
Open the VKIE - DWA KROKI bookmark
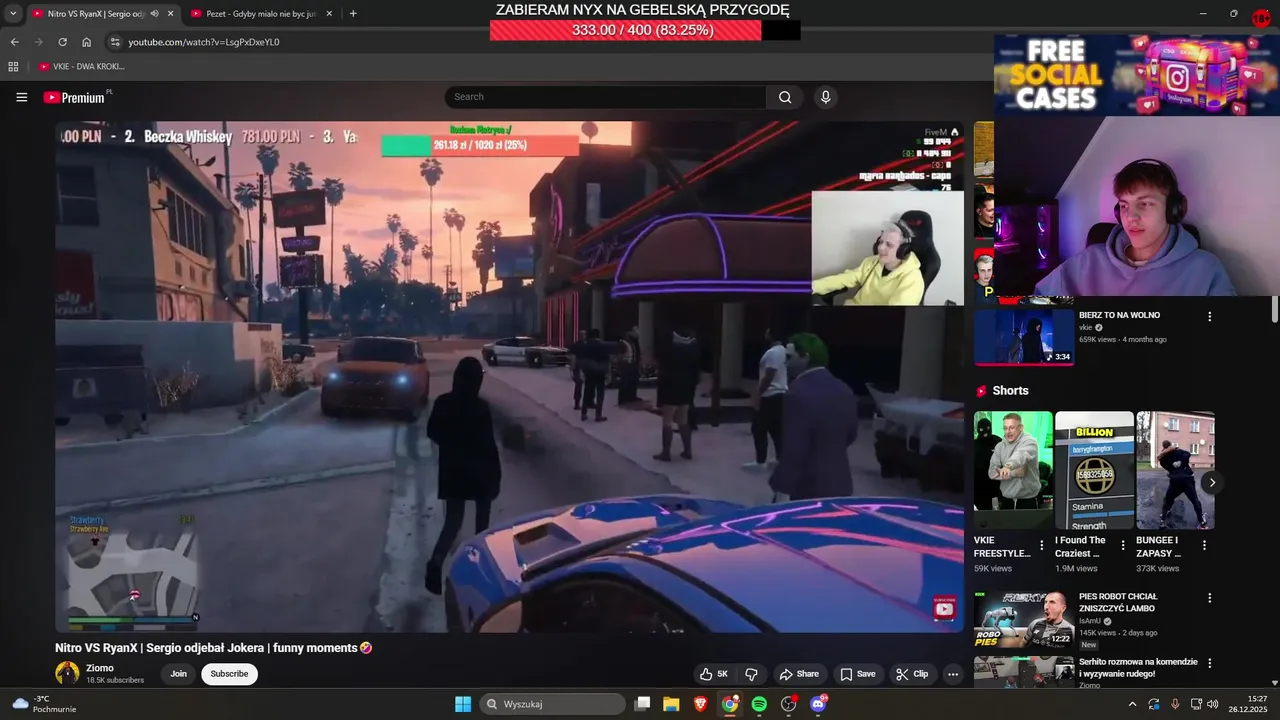pos(81,67)
